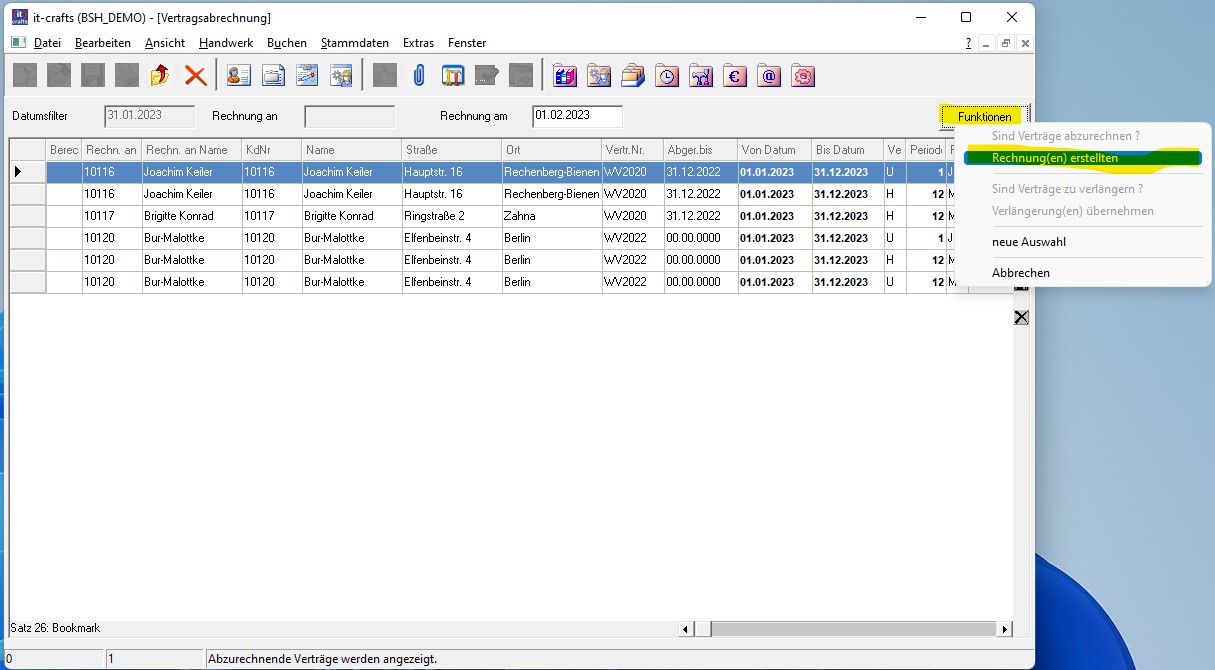Click the Datumsfilter date field
Image resolution: width=1215 pixels, height=670 pixels.
click(149, 116)
